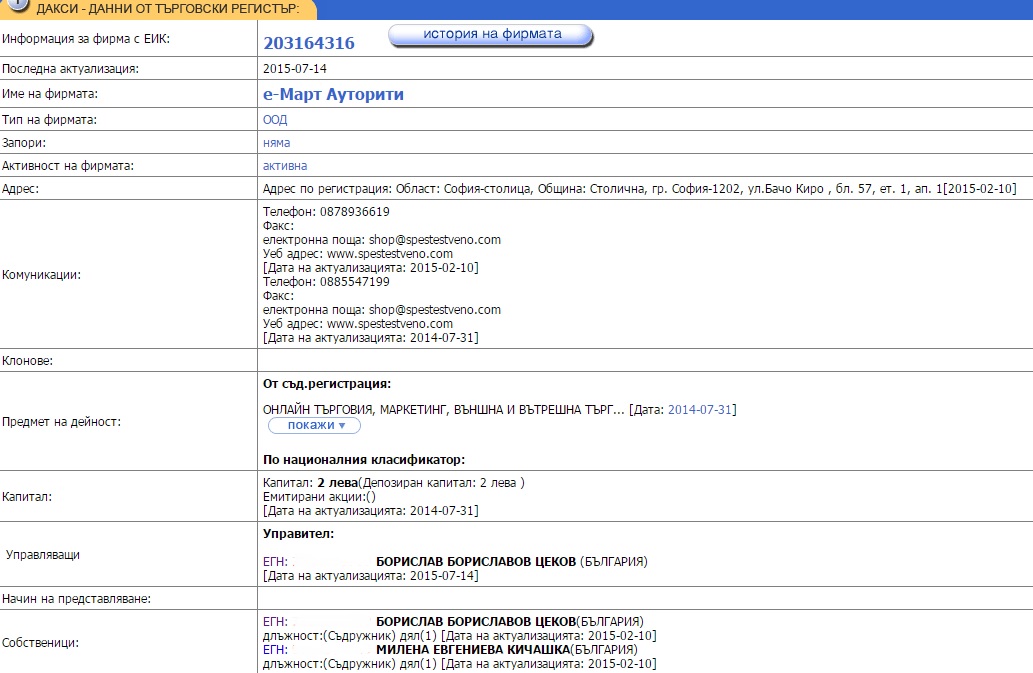
Task: Select the 'ООД' company type link
Action: [x=275, y=119]
